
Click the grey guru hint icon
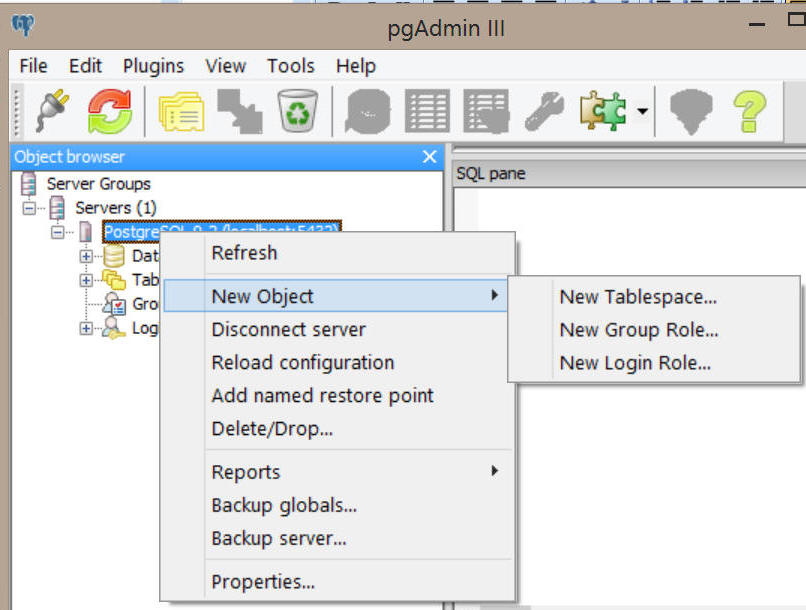(691, 112)
